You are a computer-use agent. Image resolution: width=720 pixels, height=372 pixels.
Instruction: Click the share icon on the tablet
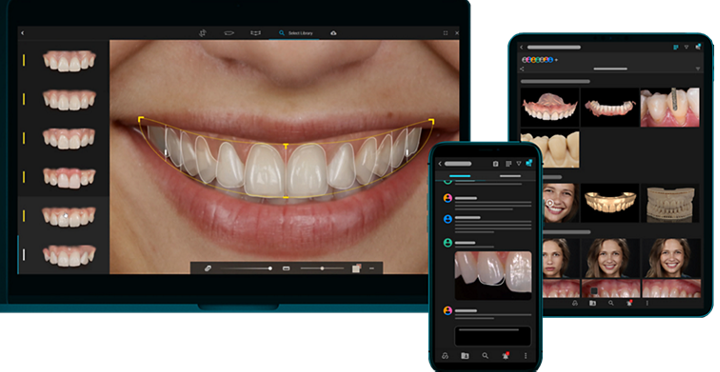pos(522,69)
